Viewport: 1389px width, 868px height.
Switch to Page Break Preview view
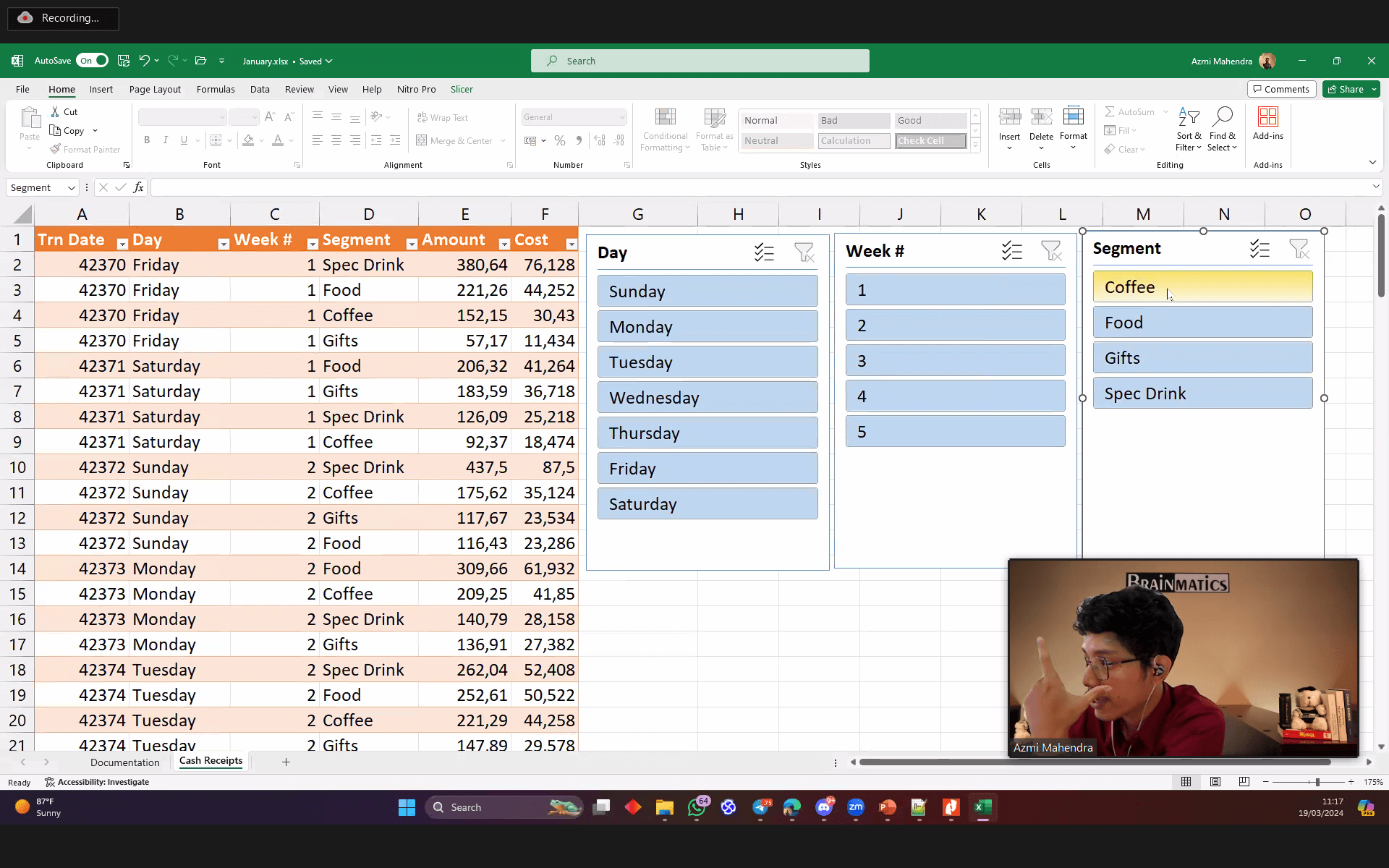[1244, 782]
